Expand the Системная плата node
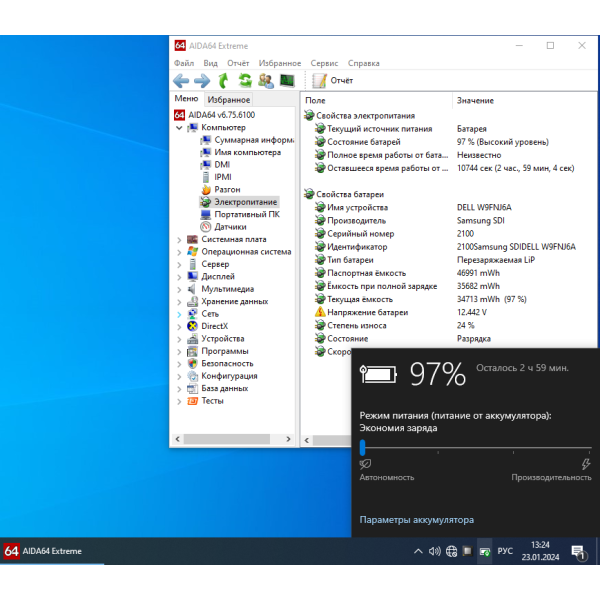The image size is (600, 600). pyautogui.click(x=179, y=240)
